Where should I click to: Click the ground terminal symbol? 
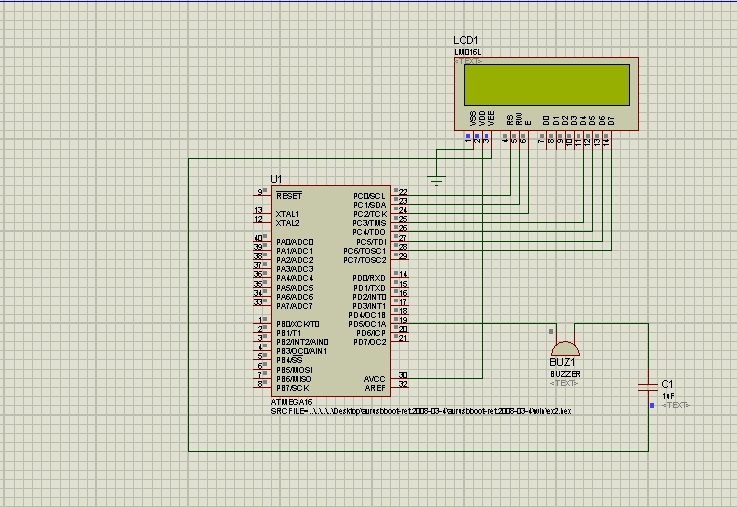click(x=436, y=180)
